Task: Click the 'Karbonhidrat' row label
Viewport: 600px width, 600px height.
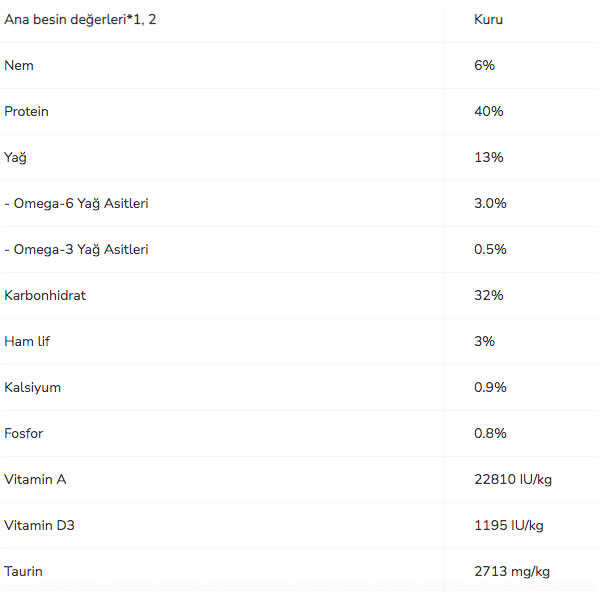Action: pos(45,295)
